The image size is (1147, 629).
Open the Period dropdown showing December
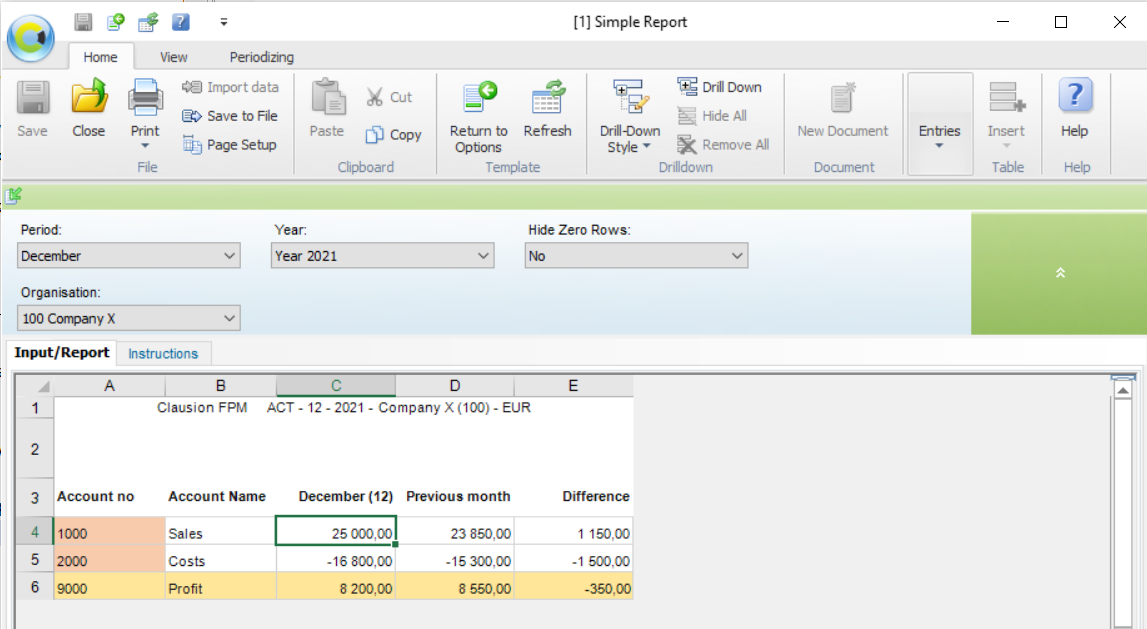coord(129,256)
